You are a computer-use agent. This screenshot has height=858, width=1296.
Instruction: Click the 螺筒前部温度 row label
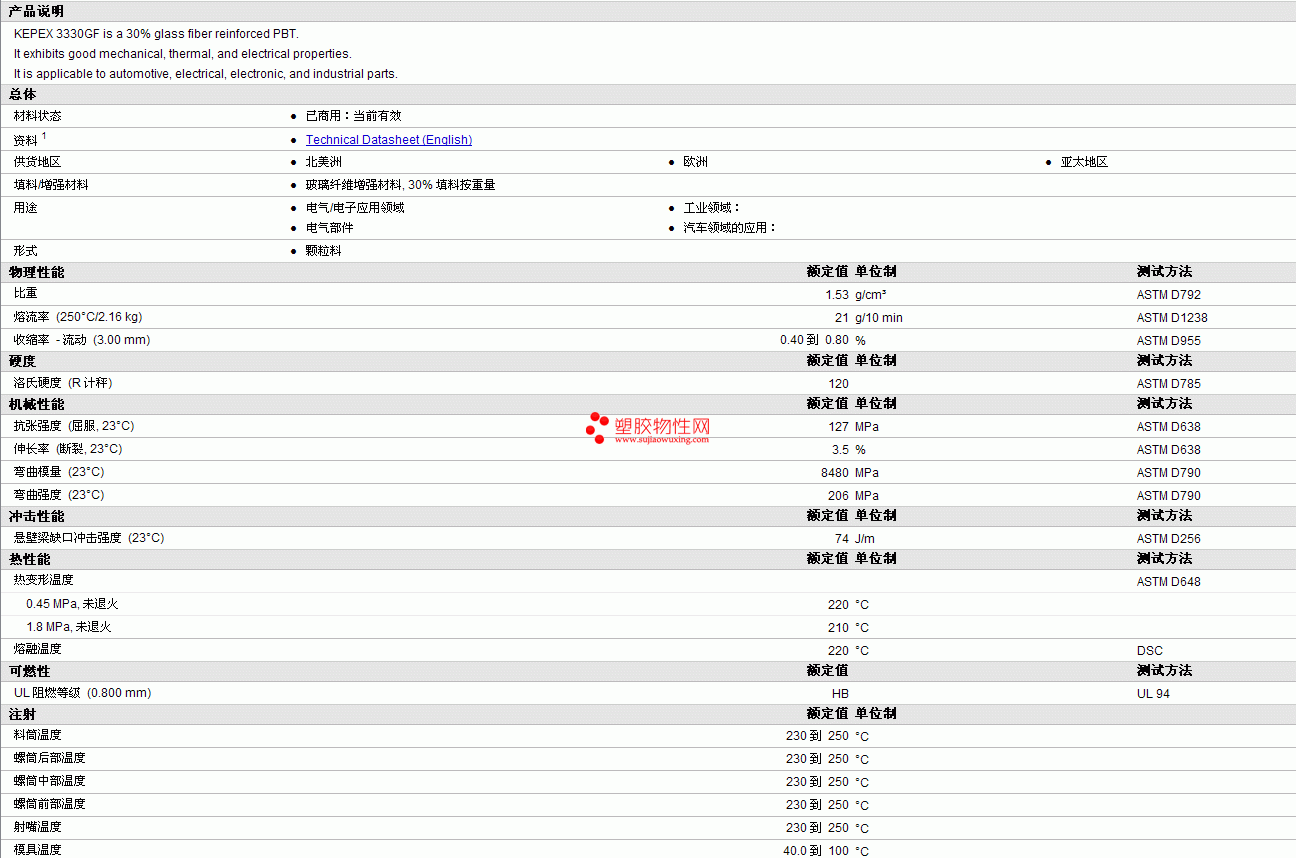(49, 804)
